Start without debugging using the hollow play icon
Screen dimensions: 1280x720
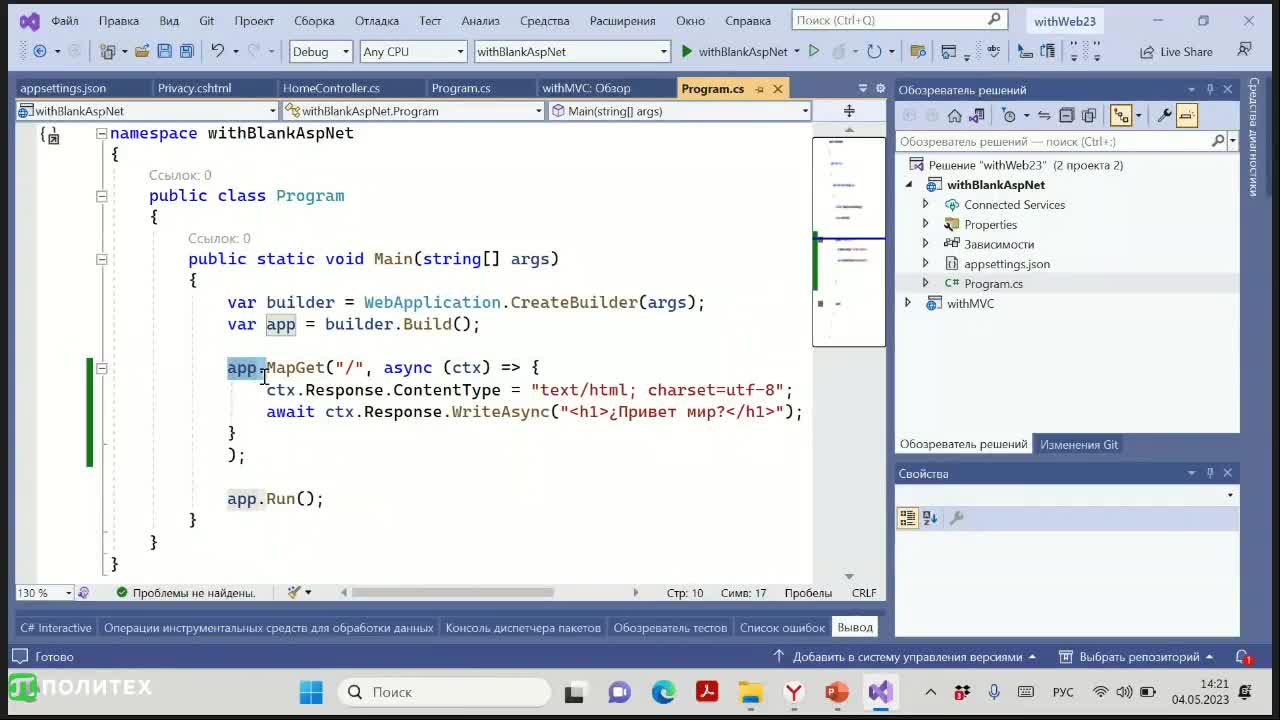[813, 51]
